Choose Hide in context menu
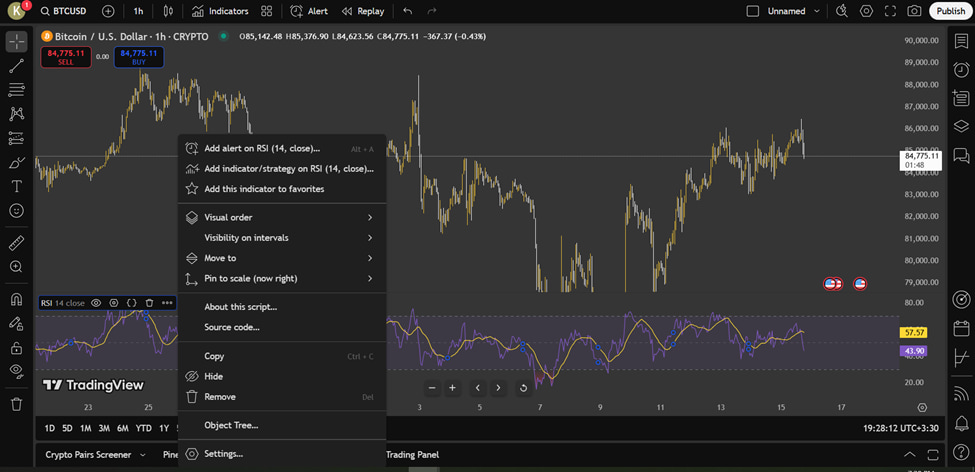The width and height of the screenshot is (975, 472). (x=282, y=376)
